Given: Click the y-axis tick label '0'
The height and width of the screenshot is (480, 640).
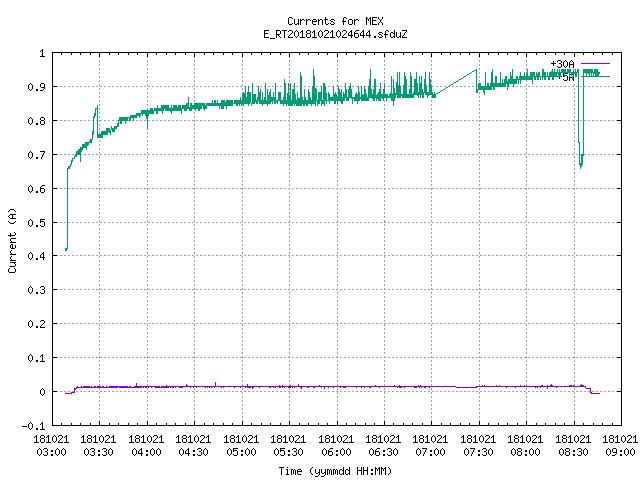Looking at the screenshot, I should pos(42,392).
